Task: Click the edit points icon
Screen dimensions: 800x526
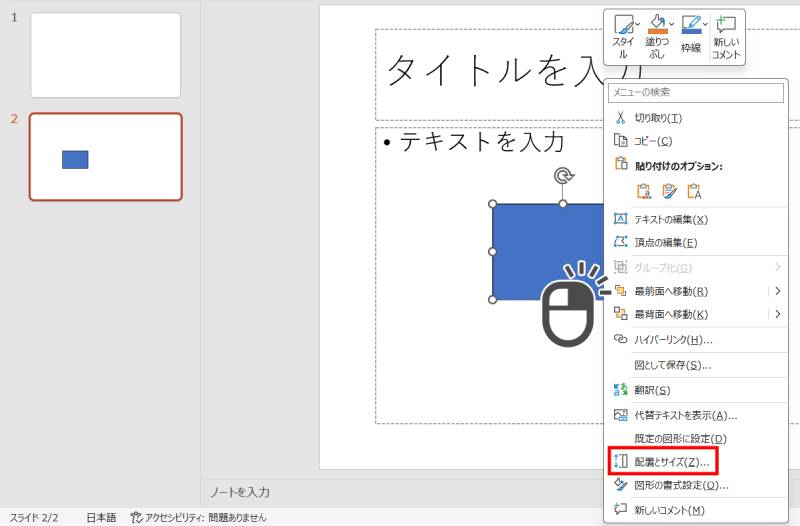Action: click(x=620, y=241)
